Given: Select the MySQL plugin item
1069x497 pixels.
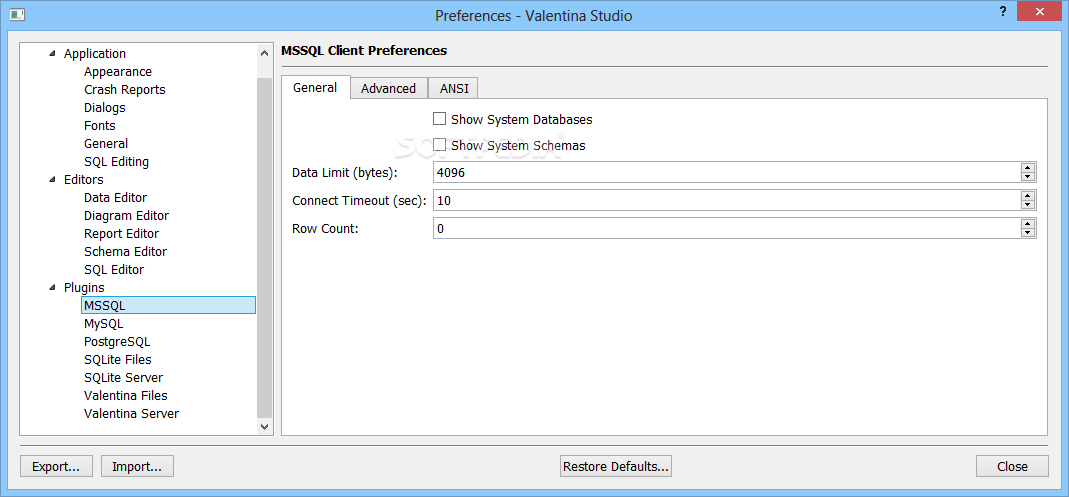Looking at the screenshot, I should [104, 324].
